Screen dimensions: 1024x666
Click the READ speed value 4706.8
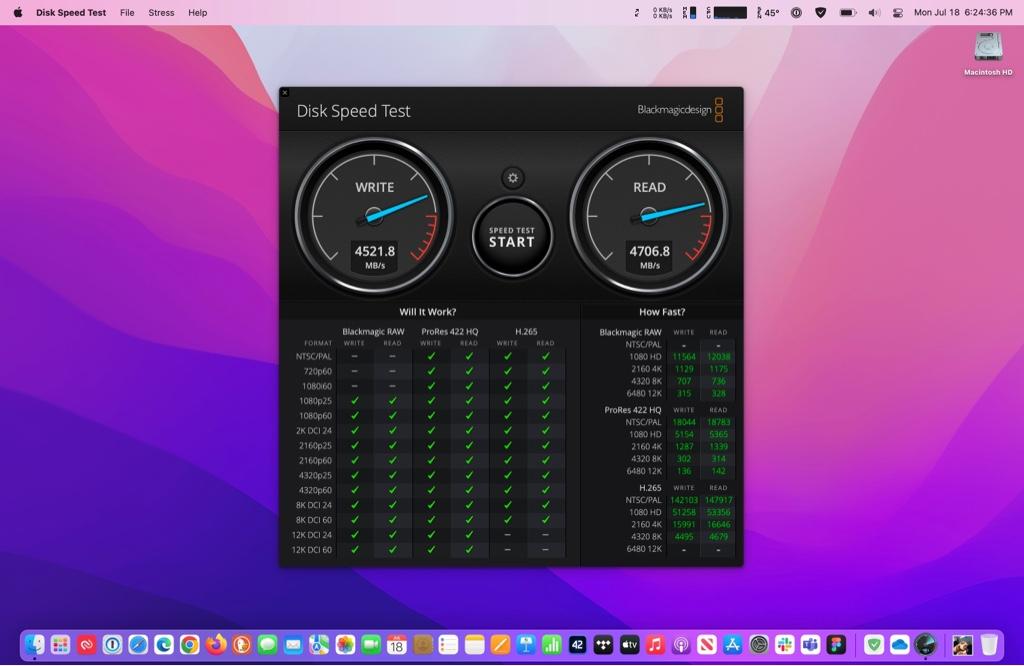(x=650, y=251)
